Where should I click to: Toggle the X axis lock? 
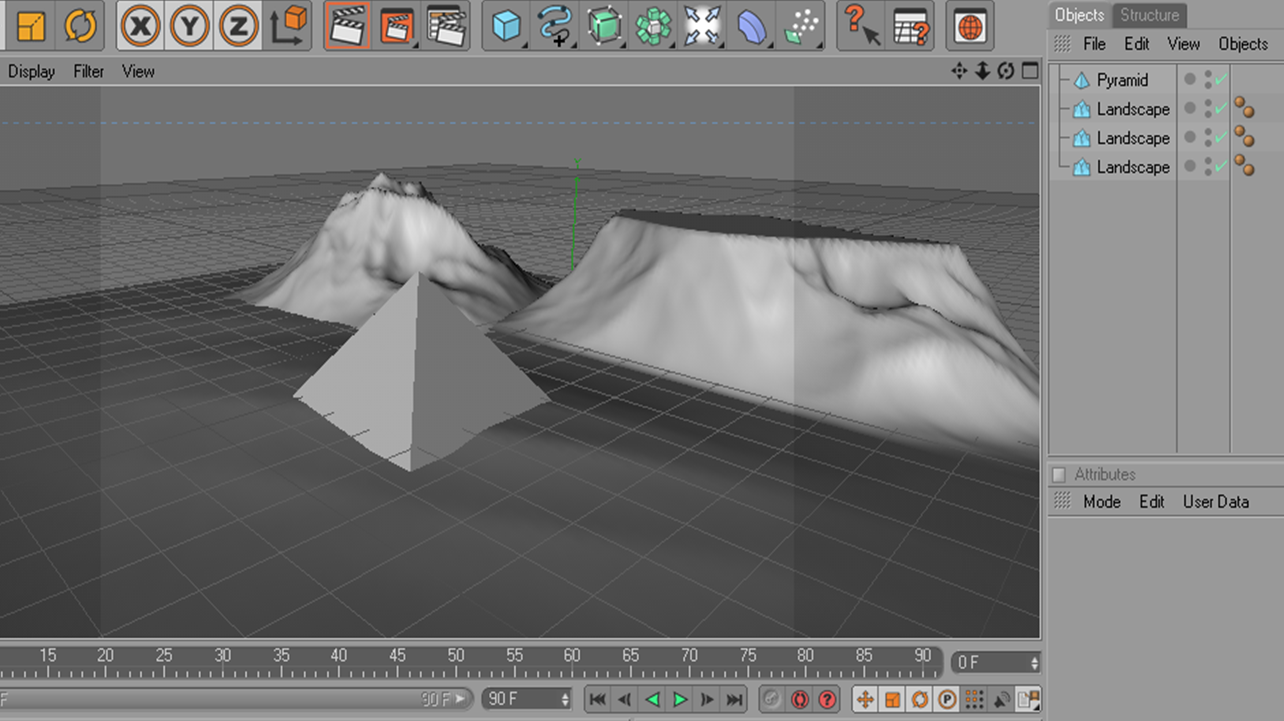[x=141, y=26]
